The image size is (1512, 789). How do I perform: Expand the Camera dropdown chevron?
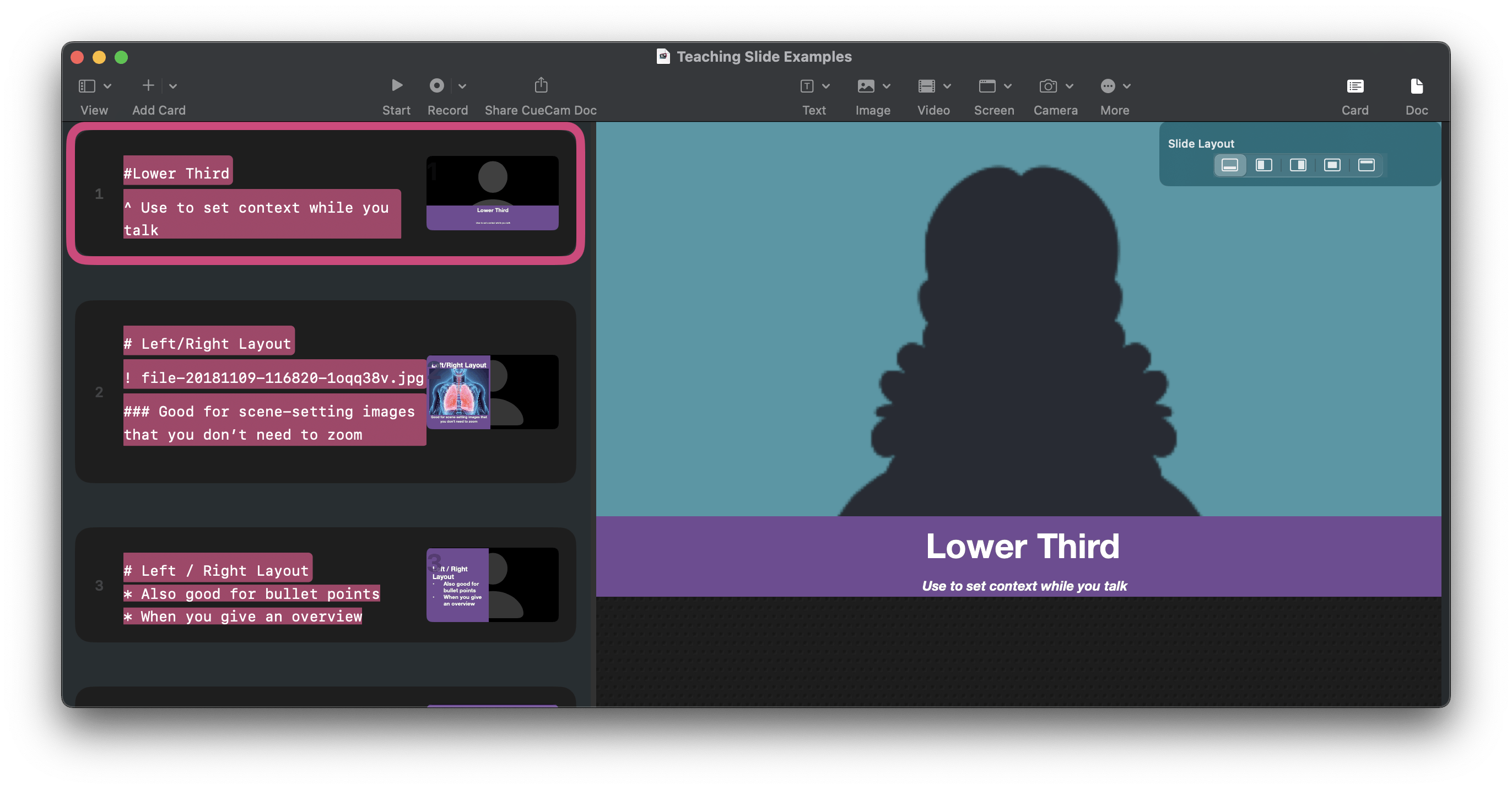point(1070,87)
